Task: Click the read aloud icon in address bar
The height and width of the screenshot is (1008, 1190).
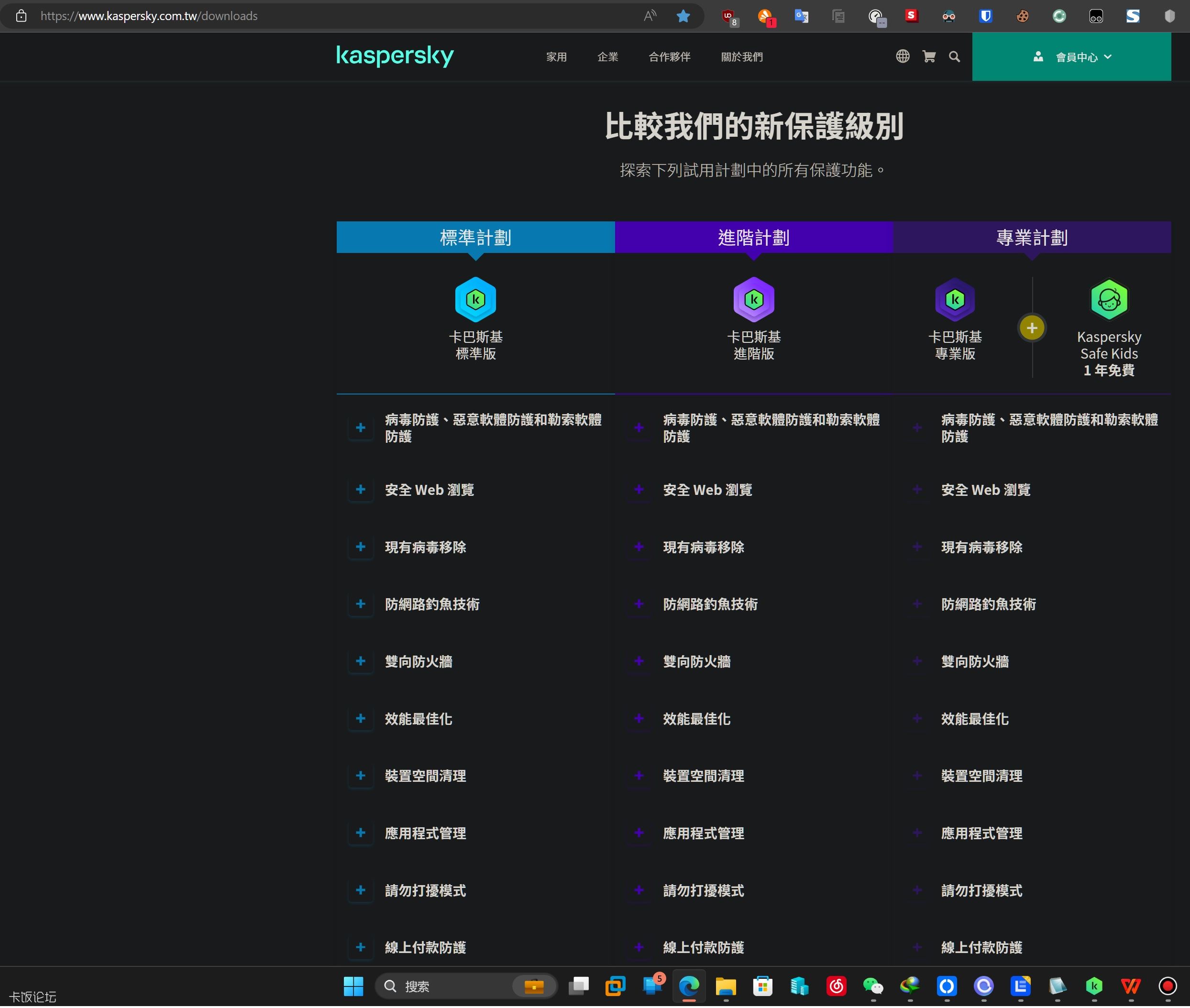Action: [650, 16]
